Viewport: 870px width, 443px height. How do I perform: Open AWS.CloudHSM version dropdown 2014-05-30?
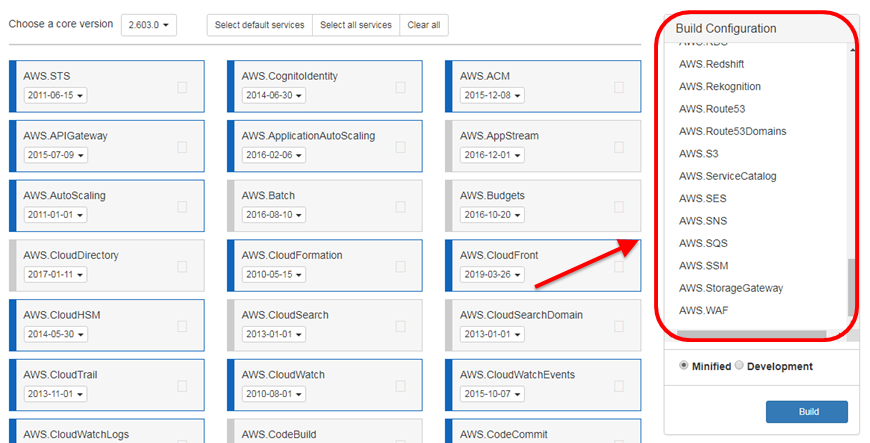click(x=55, y=334)
